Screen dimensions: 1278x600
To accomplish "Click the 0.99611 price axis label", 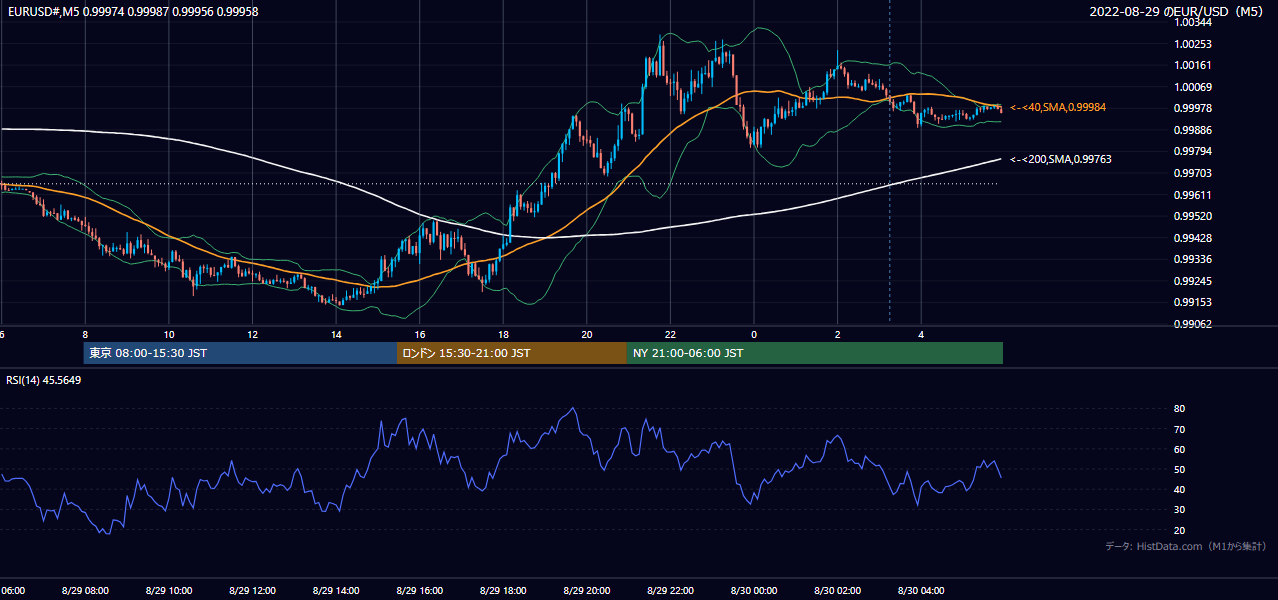I will click(1194, 195).
